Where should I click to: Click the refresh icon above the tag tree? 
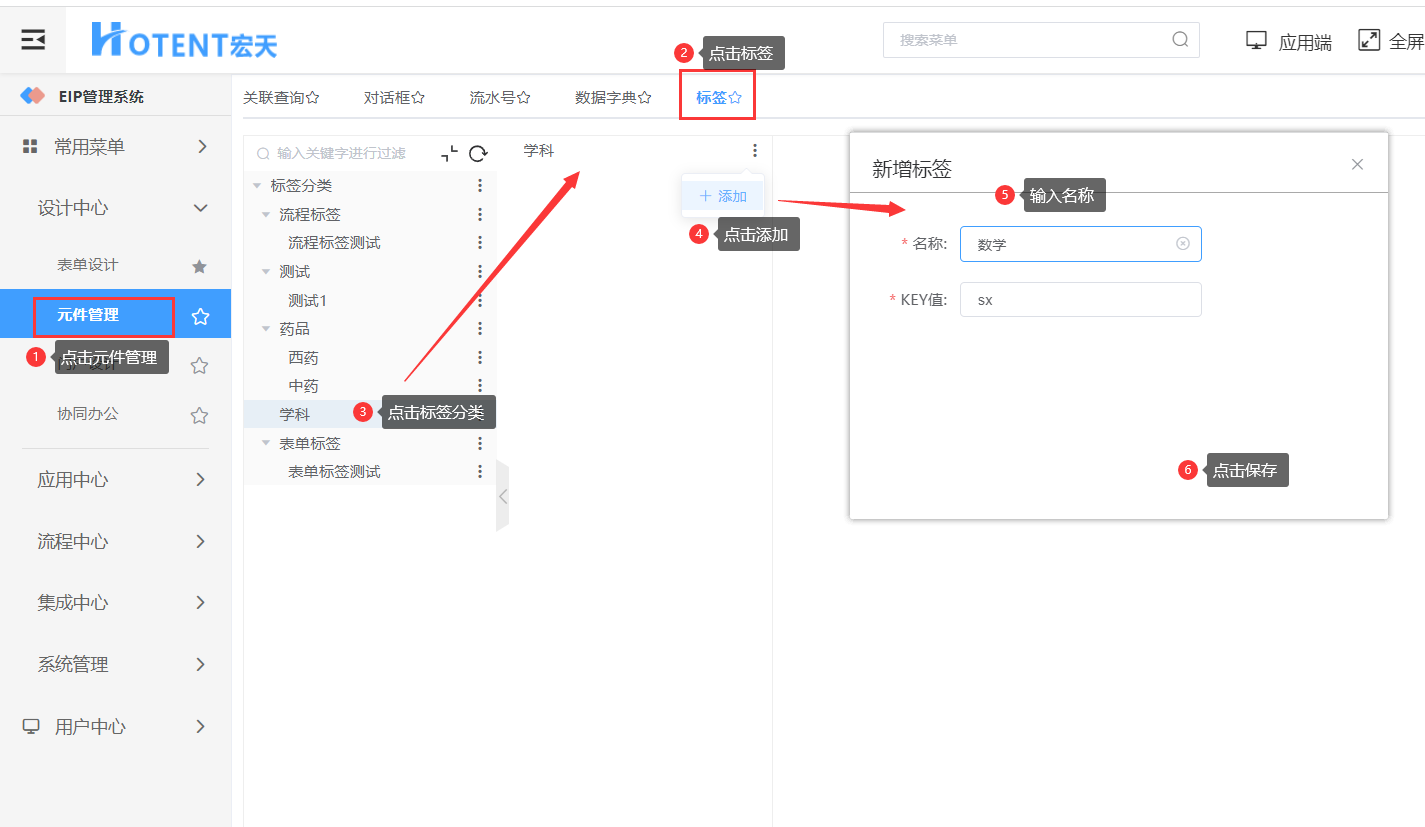pyautogui.click(x=478, y=153)
